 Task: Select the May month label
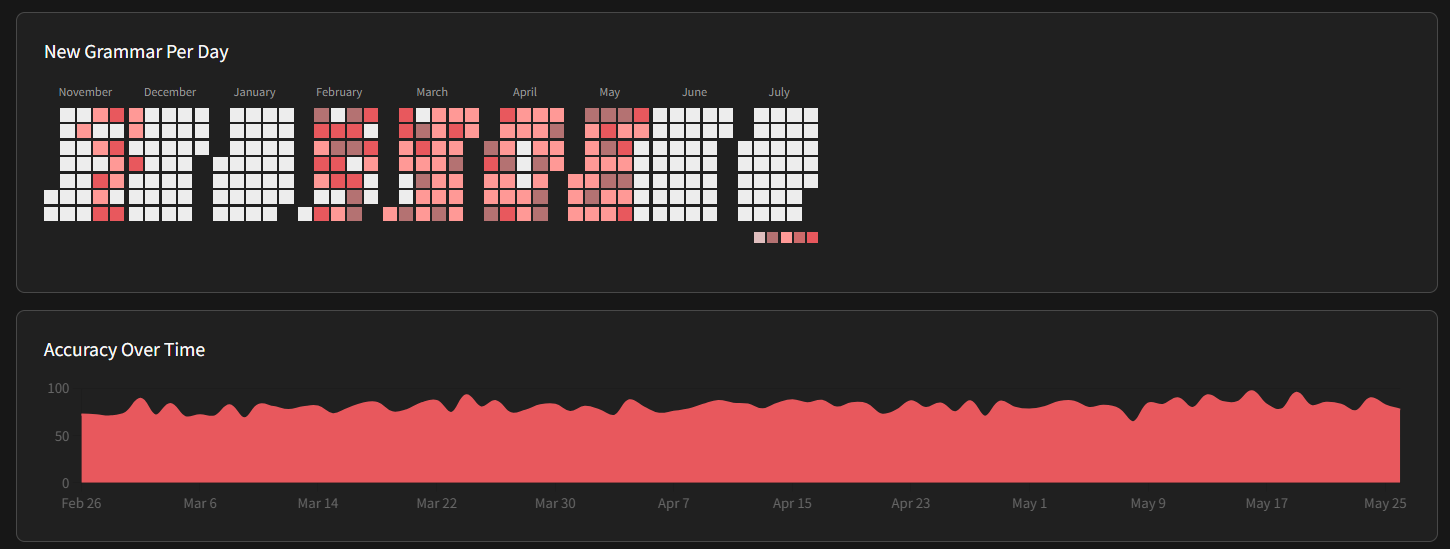[609, 92]
